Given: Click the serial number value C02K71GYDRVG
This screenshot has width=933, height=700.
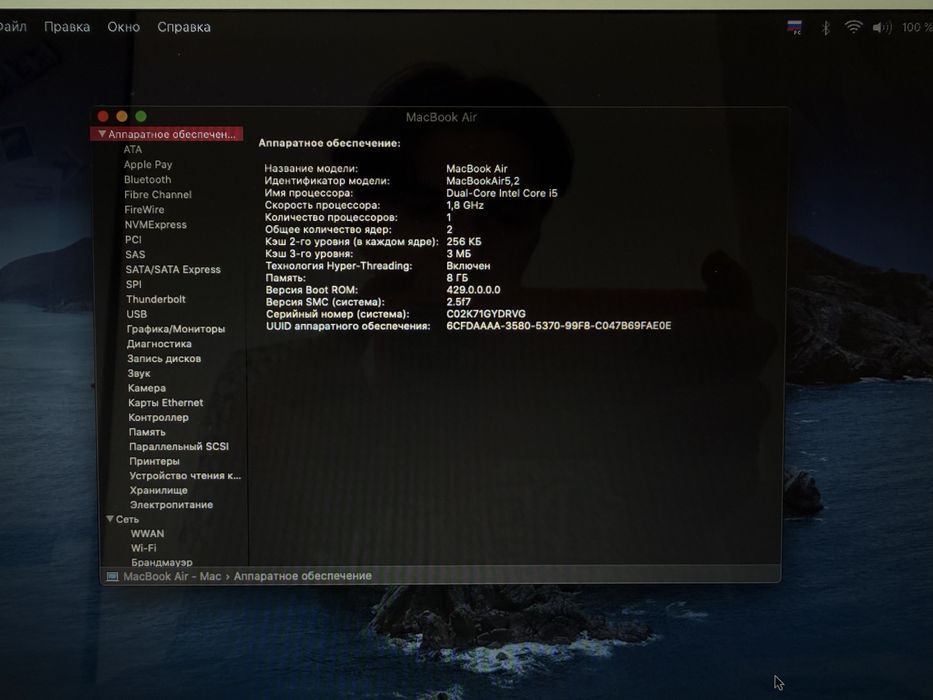Looking at the screenshot, I should pyautogui.click(x=486, y=314).
